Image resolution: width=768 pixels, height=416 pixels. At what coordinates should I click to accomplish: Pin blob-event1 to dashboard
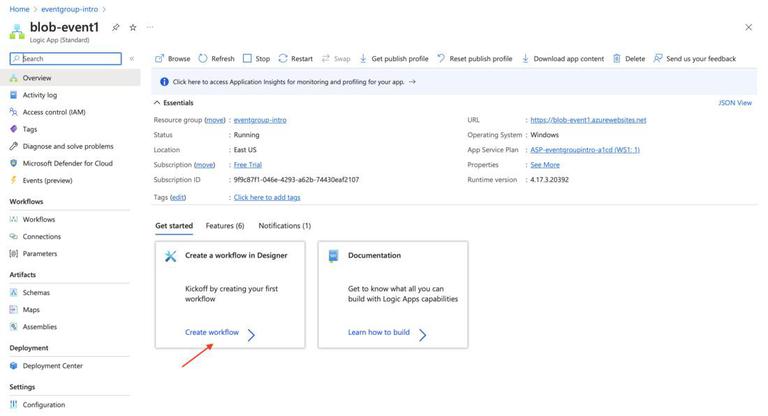point(116,27)
